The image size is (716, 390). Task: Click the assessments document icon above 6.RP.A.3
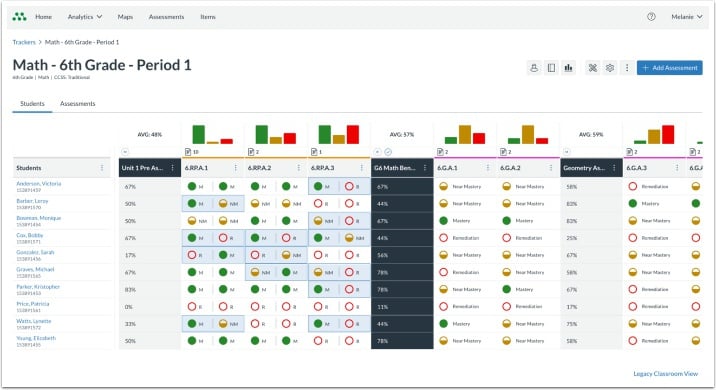tap(314, 152)
